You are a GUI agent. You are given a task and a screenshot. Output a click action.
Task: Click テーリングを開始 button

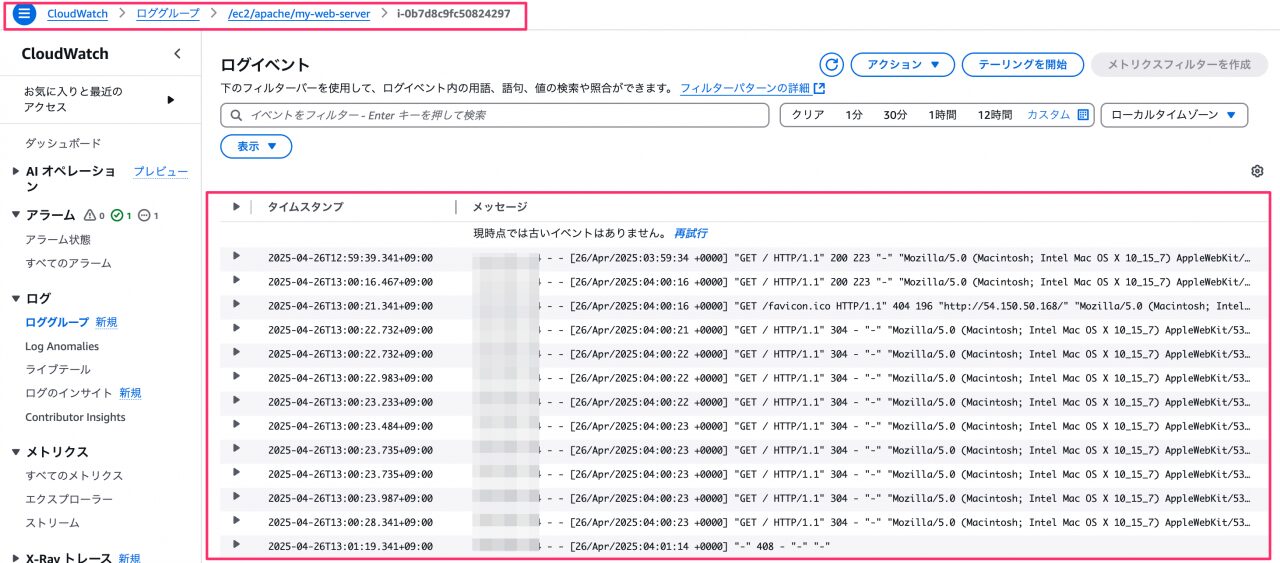pyautogui.click(x=1022, y=64)
